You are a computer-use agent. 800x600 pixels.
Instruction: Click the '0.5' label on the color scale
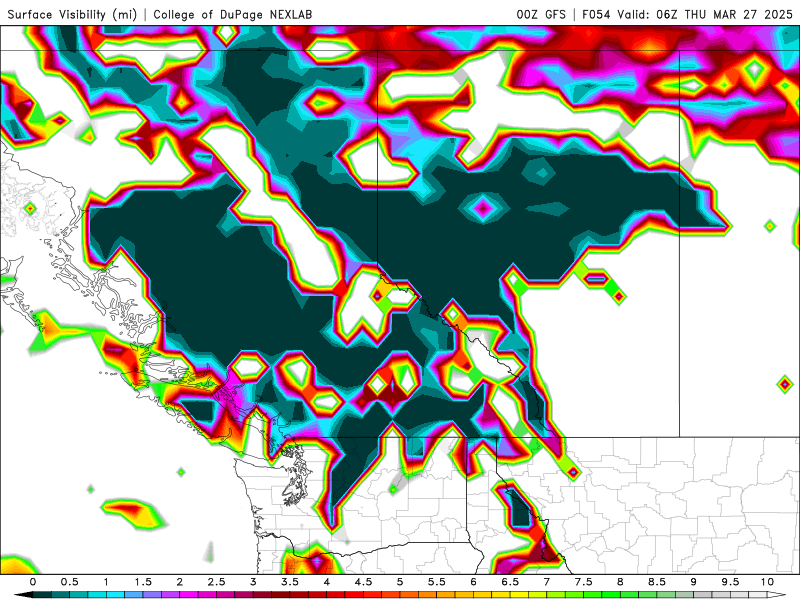69,582
